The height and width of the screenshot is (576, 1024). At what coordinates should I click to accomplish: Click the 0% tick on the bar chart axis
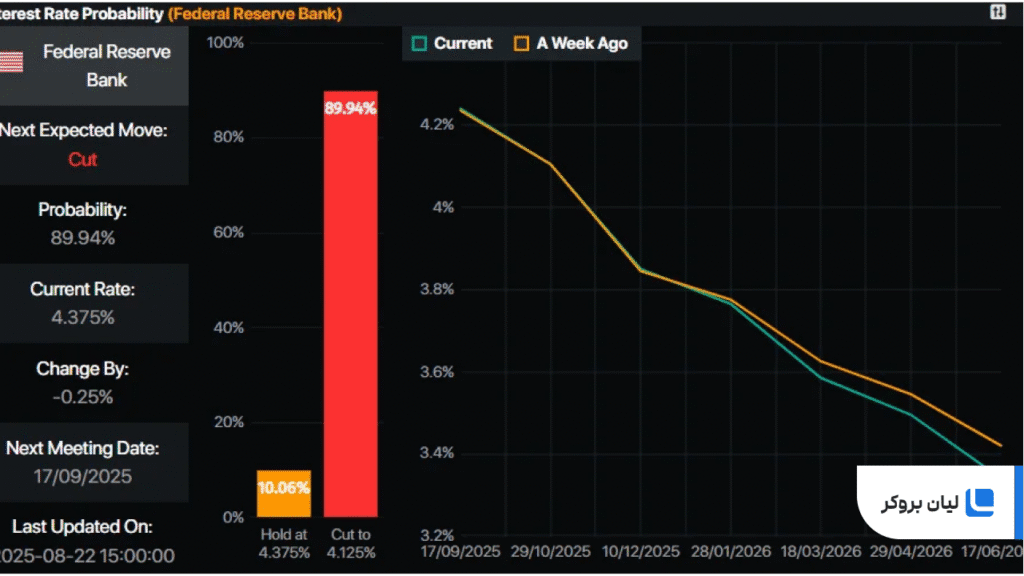point(233,518)
